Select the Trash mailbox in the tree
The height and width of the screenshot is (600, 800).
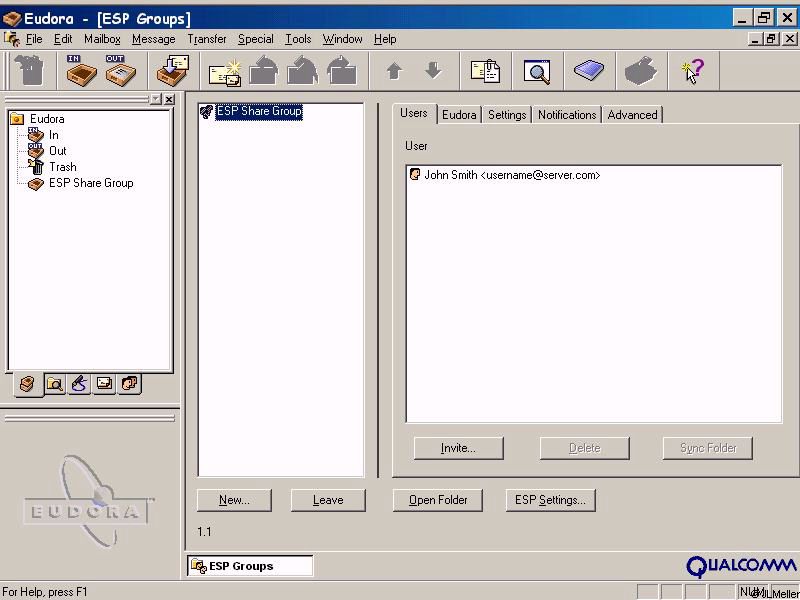click(x=63, y=167)
